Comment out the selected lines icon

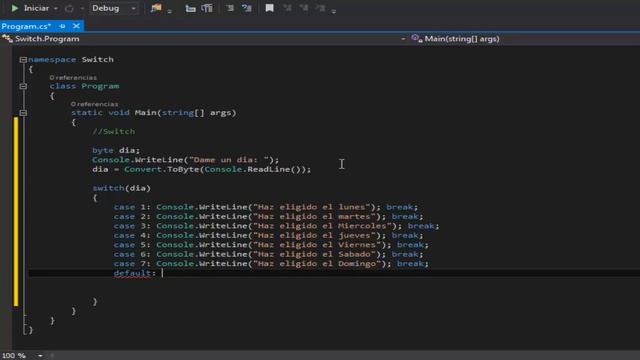pyautogui.click(x=230, y=8)
